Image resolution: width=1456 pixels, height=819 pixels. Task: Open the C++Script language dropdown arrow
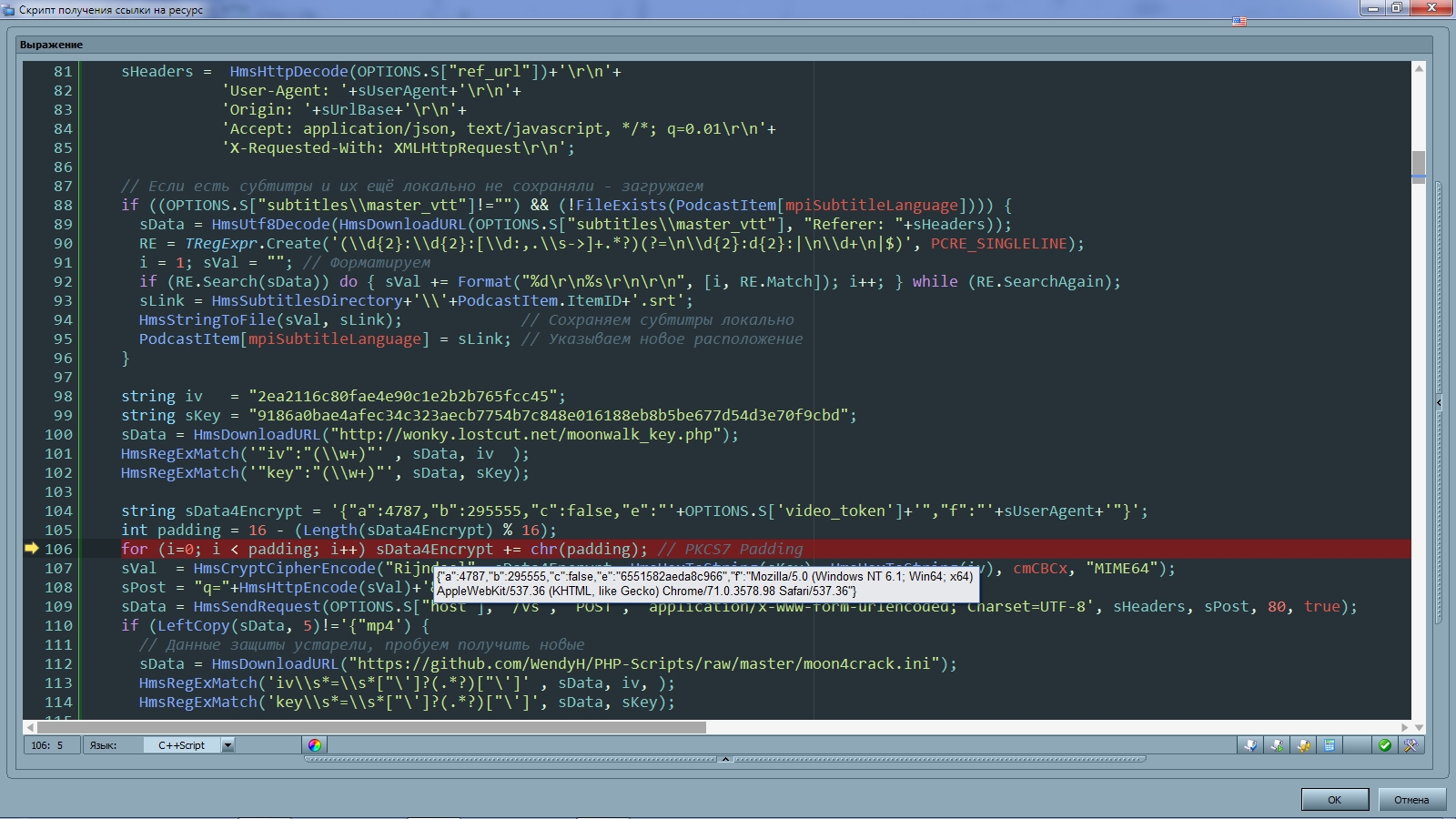[227, 745]
